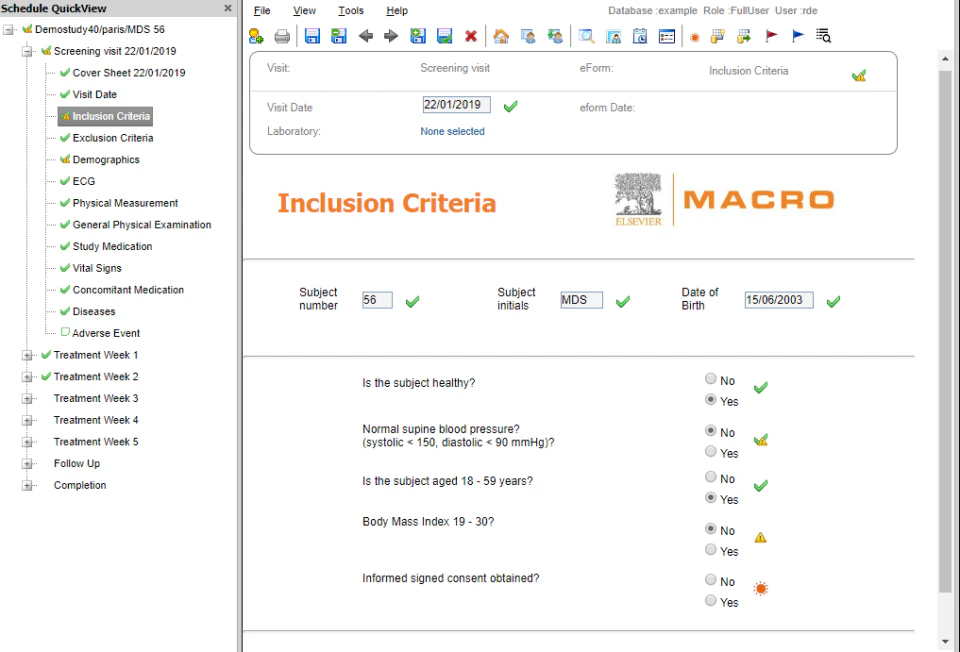Click the blue flag icon in the toolbar
This screenshot has height=652, width=960.
798,36
